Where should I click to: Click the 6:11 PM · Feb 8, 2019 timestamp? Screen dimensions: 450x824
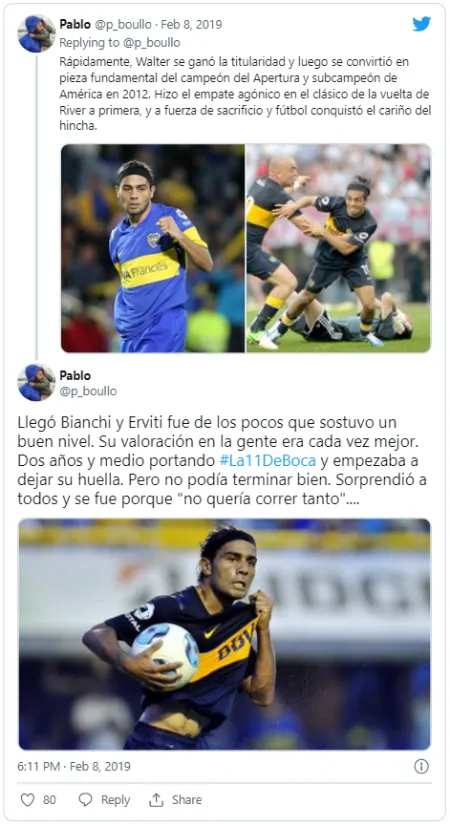click(74, 766)
